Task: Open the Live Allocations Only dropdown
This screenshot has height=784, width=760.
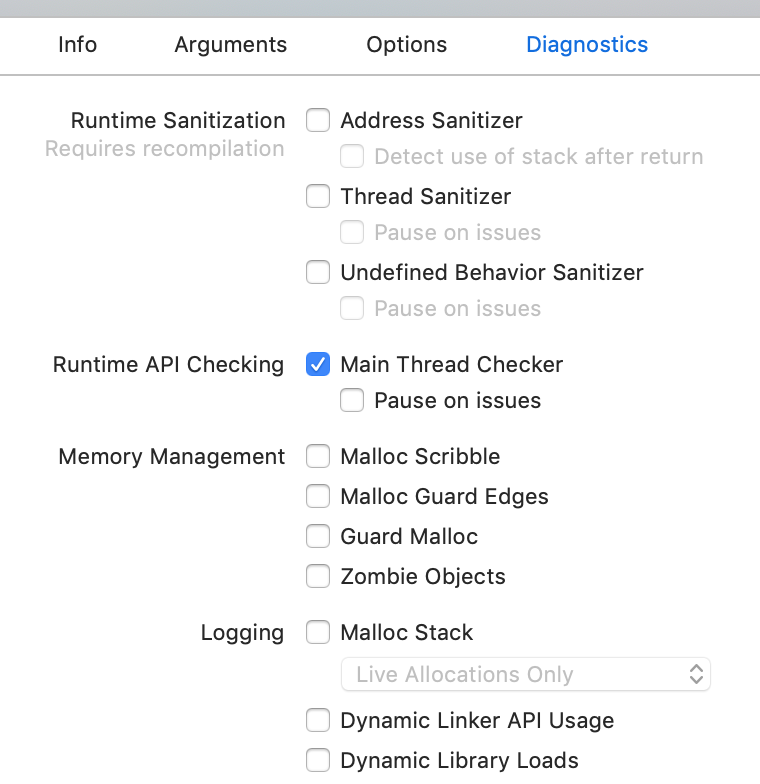Action: 526,674
